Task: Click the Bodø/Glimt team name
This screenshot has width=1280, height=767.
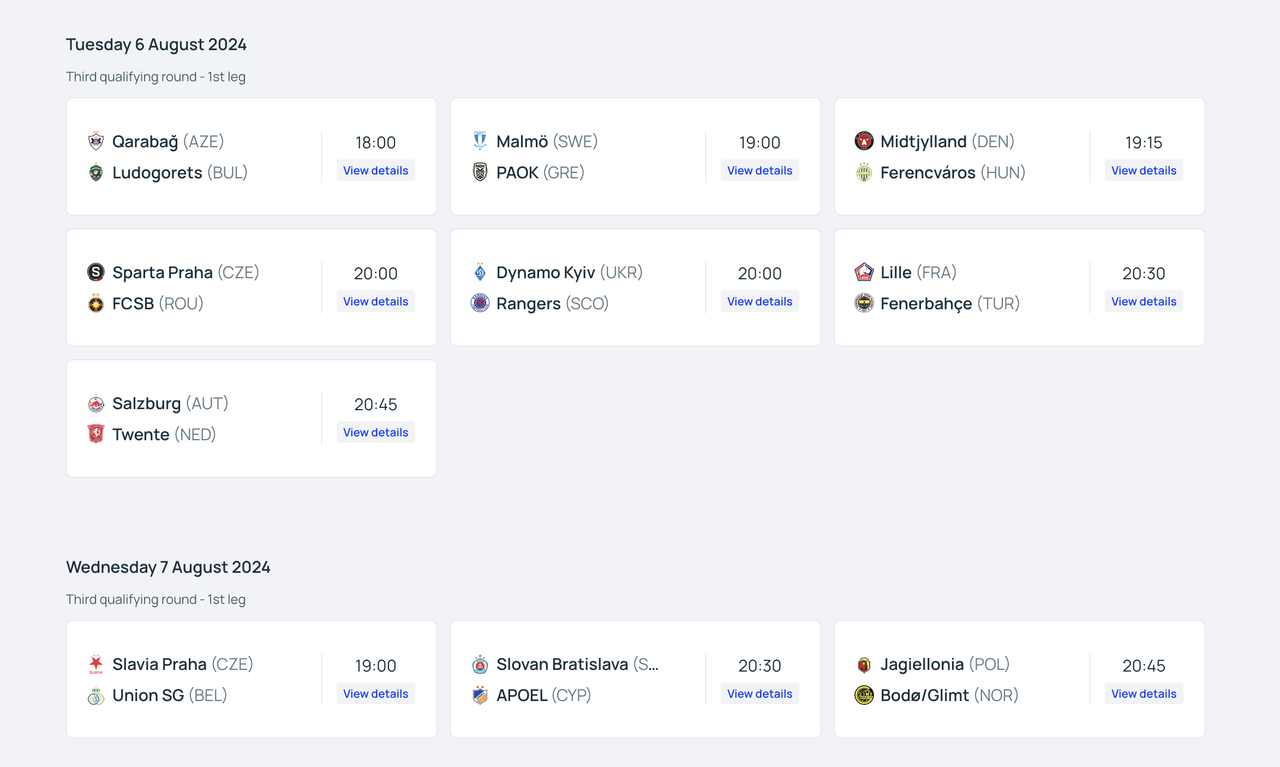Action: point(925,696)
